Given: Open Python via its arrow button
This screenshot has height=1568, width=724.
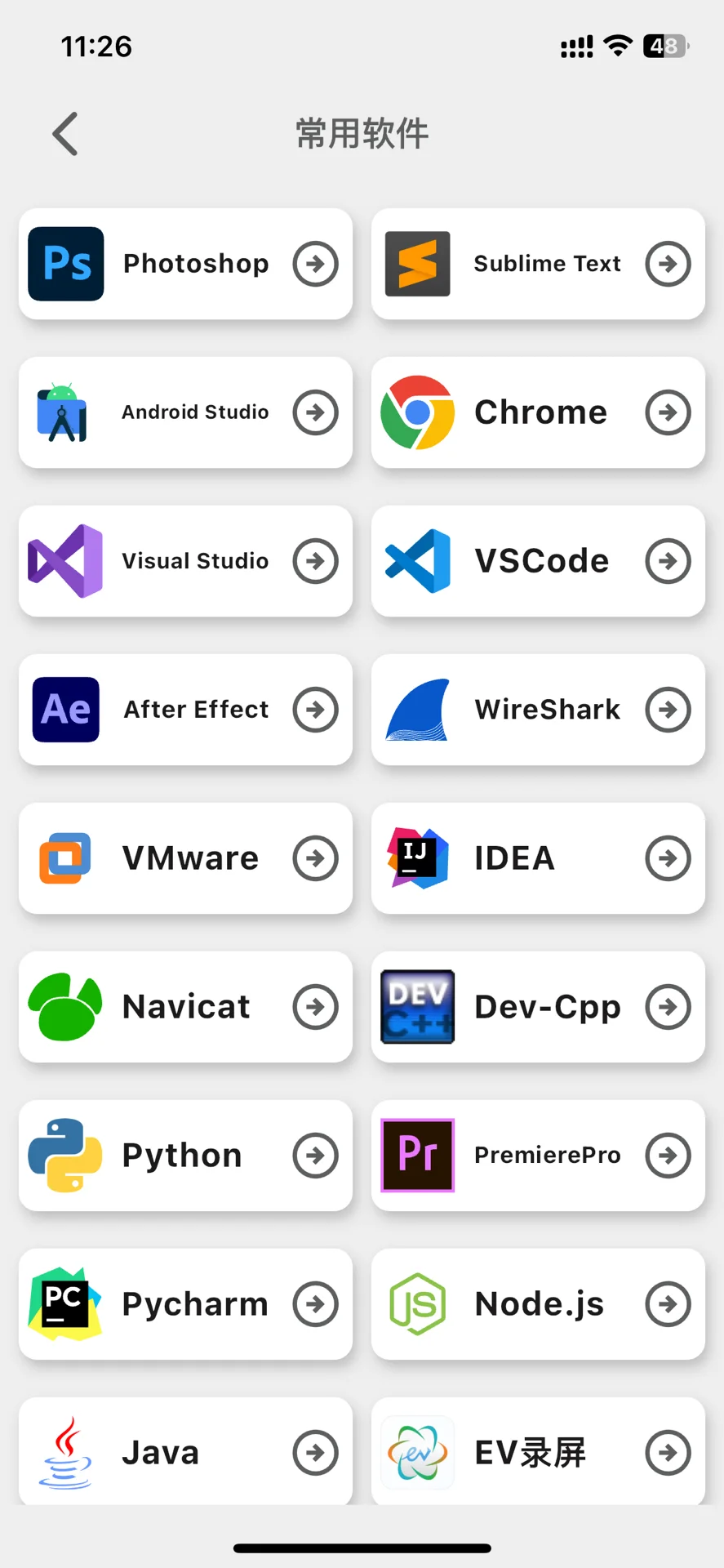Looking at the screenshot, I should (x=316, y=1156).
